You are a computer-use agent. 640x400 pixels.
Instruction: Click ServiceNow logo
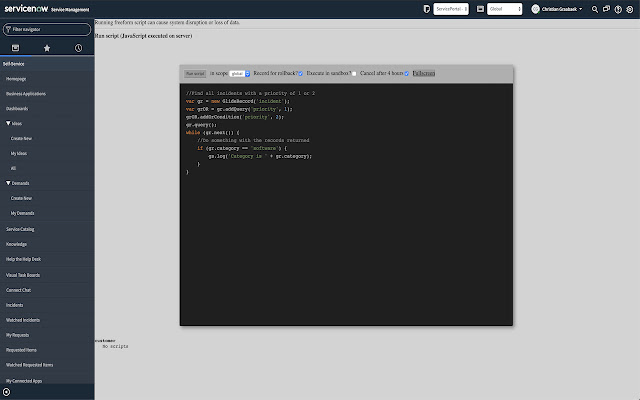coord(26,9)
